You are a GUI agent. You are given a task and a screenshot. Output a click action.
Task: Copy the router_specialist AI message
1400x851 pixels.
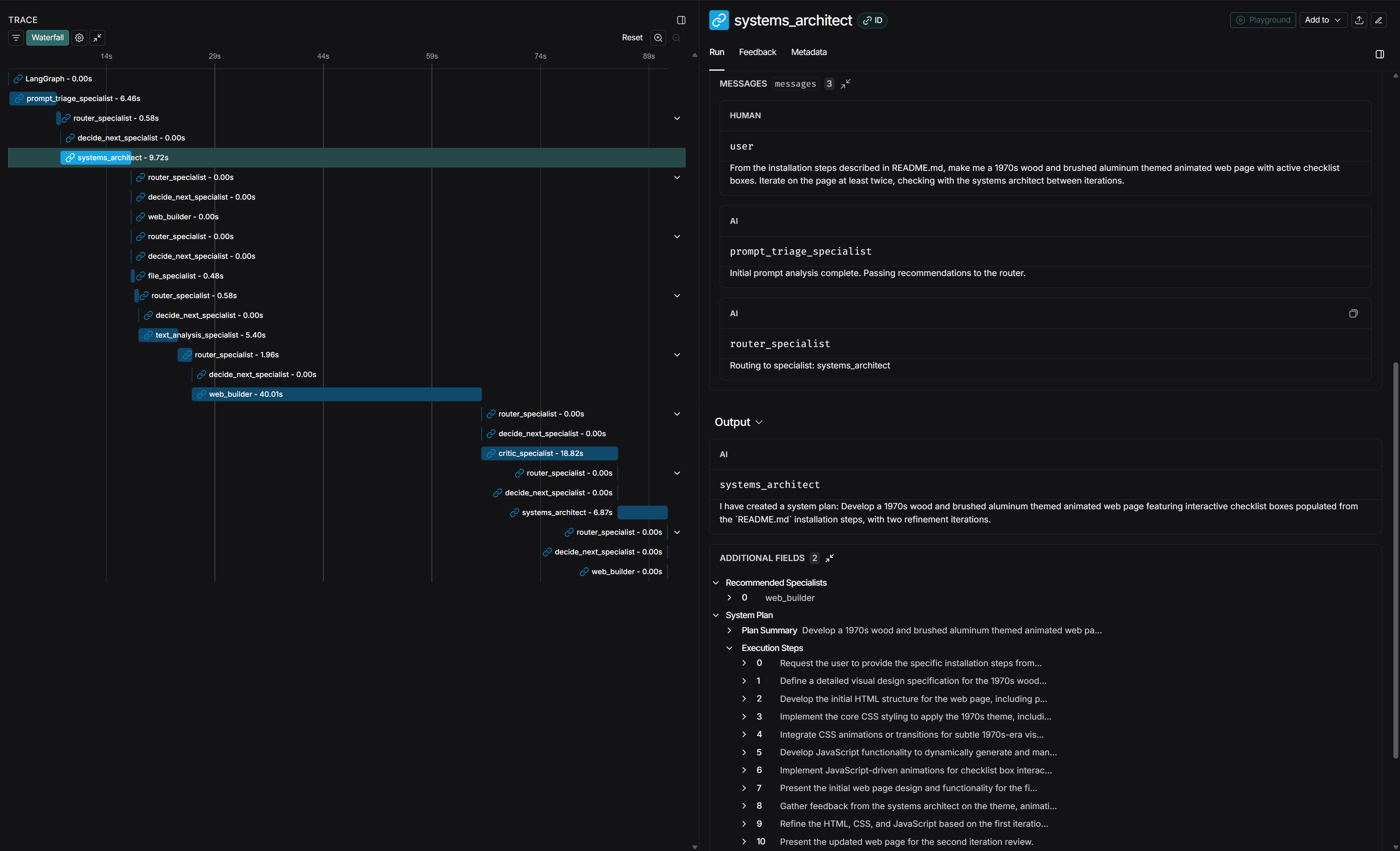[x=1353, y=313]
